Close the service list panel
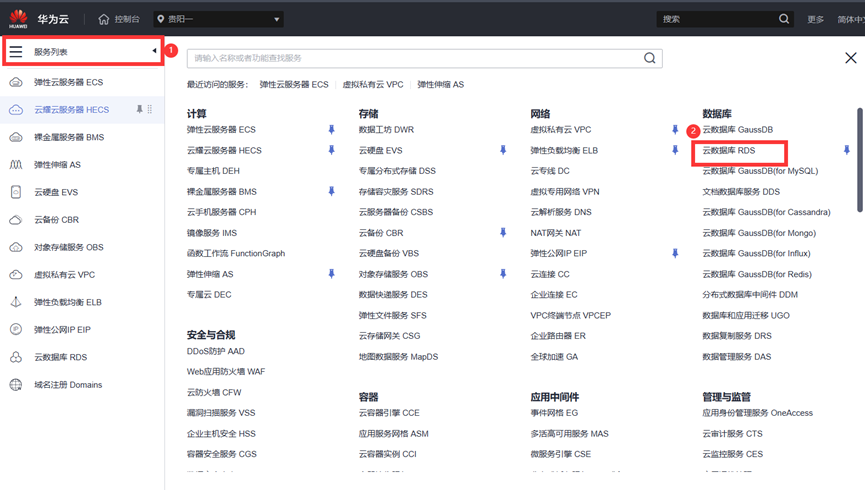 851,58
